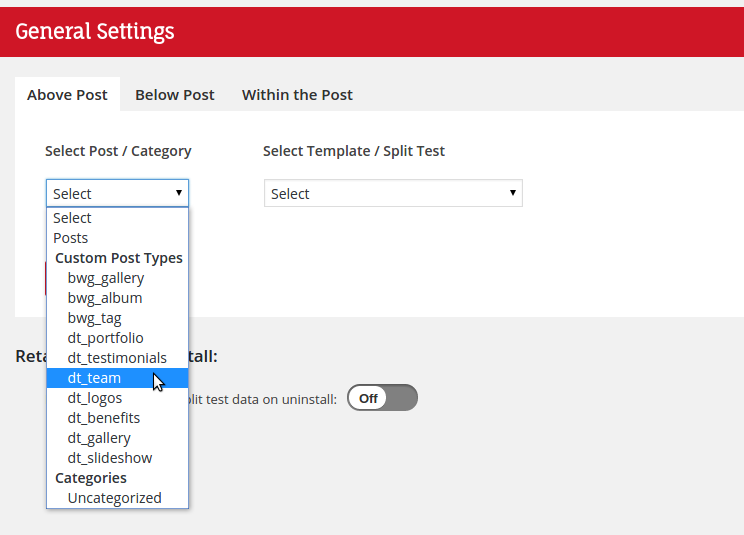The image size is (744, 535).
Task: Select the highlighted dt_team option
Action: [117, 378]
